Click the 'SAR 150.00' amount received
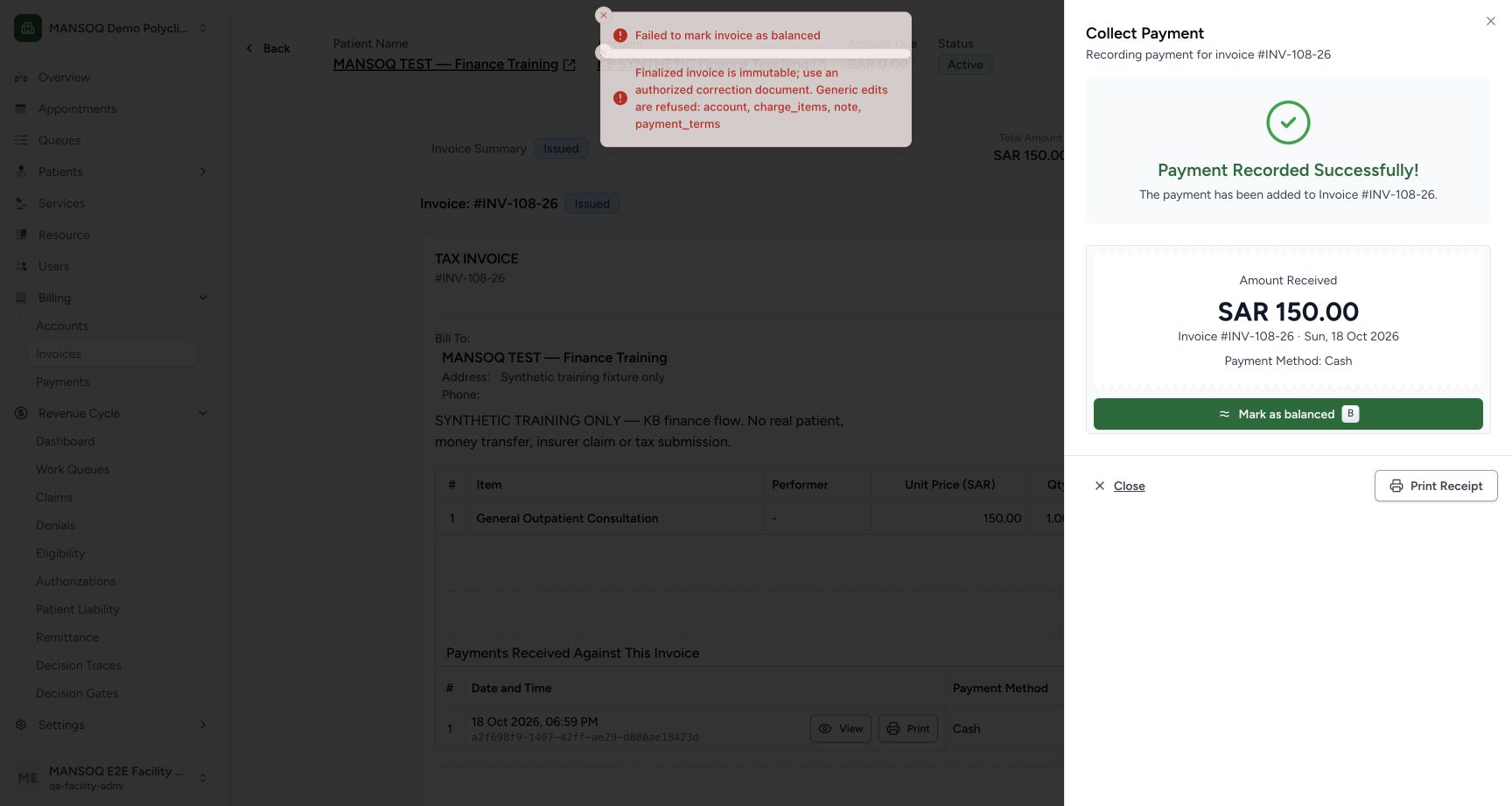 click(1288, 312)
